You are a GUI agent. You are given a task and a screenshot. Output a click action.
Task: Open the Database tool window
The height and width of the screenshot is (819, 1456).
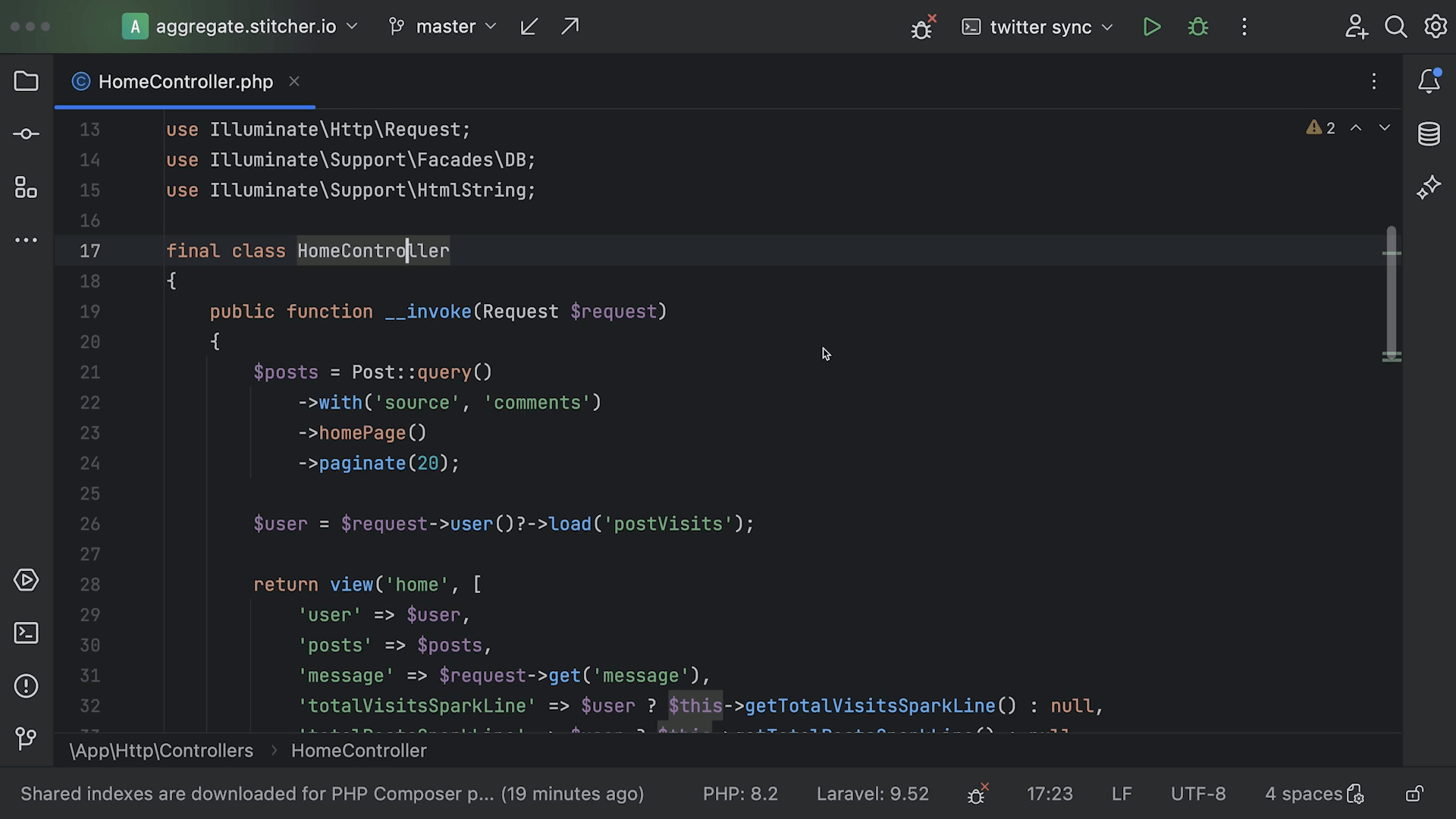click(1429, 134)
